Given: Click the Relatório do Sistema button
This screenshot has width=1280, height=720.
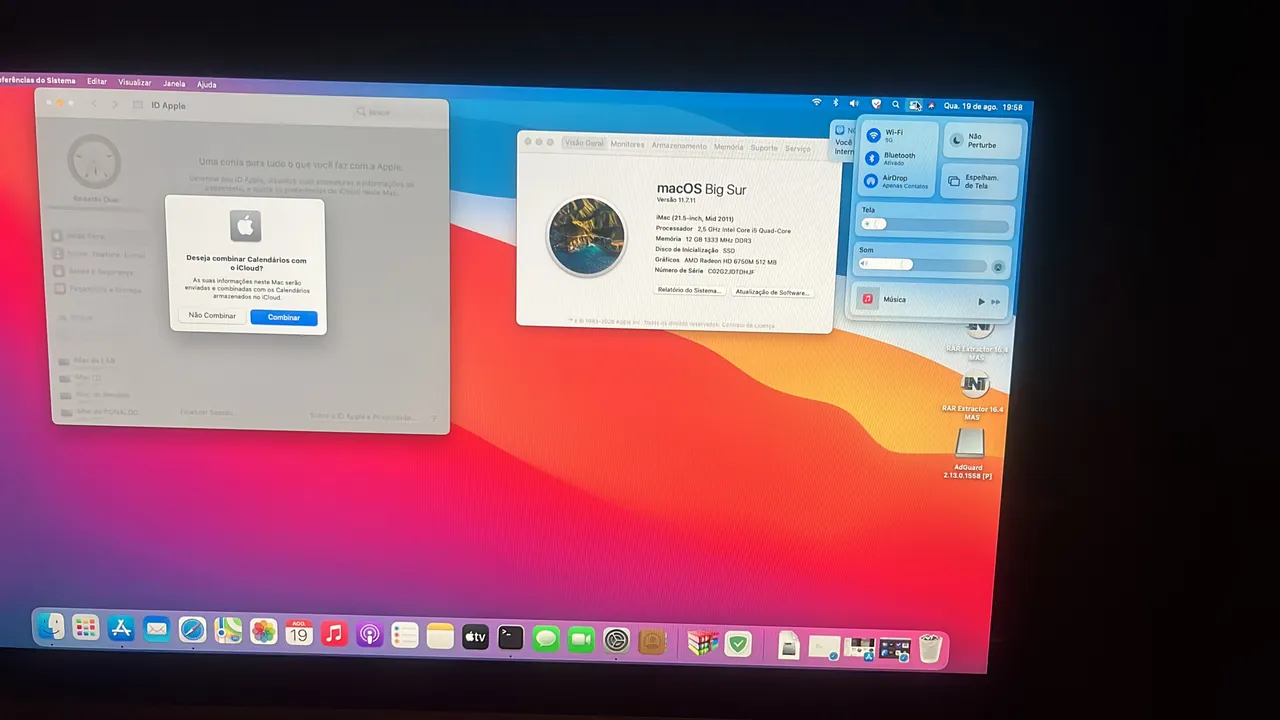Looking at the screenshot, I should point(689,290).
